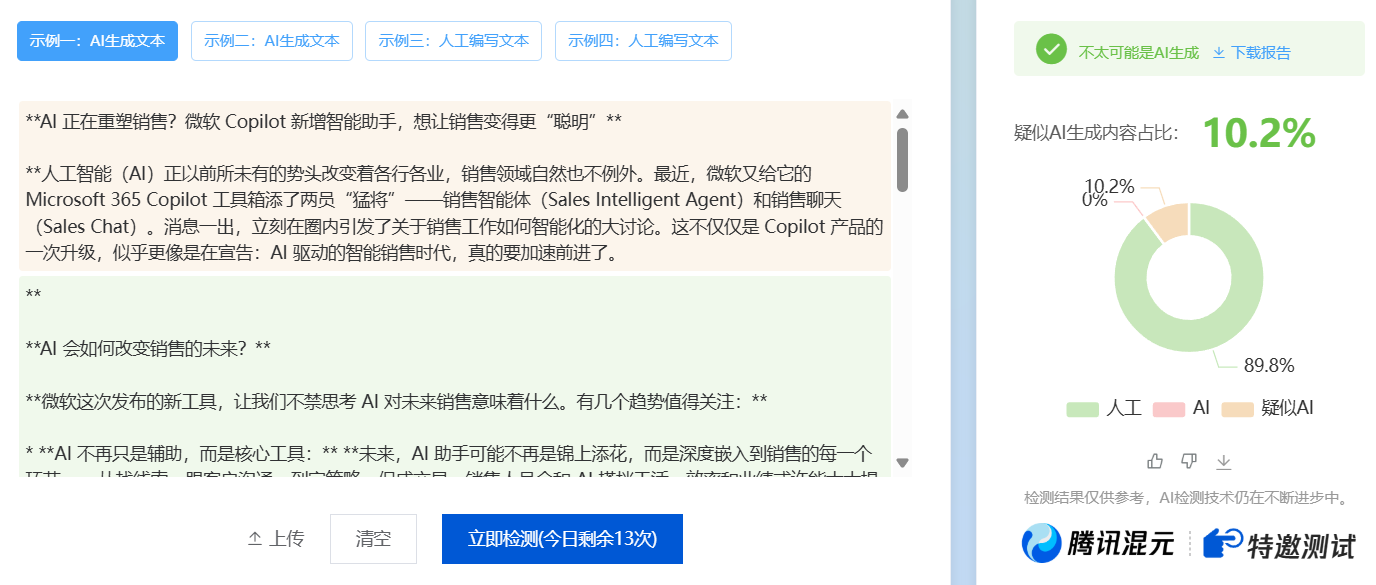Toggle AI legend pink swatch
The width and height of the screenshot is (1376, 585).
1169,409
